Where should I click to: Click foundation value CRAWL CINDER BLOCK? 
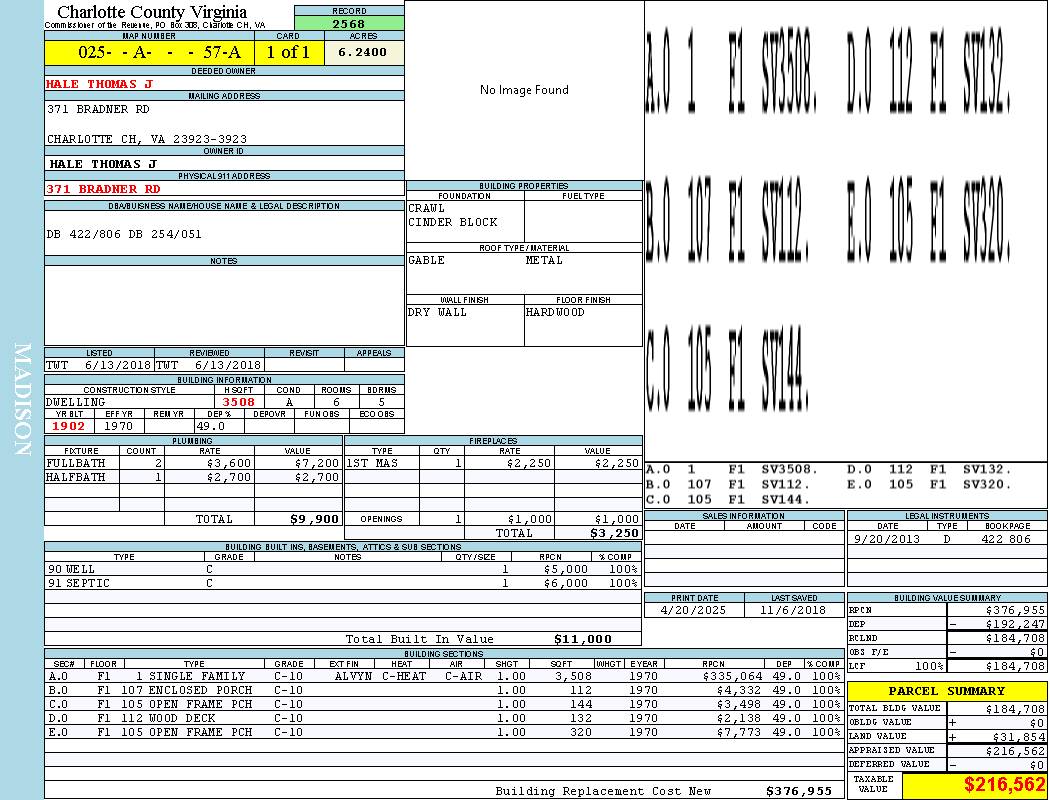coord(453,215)
